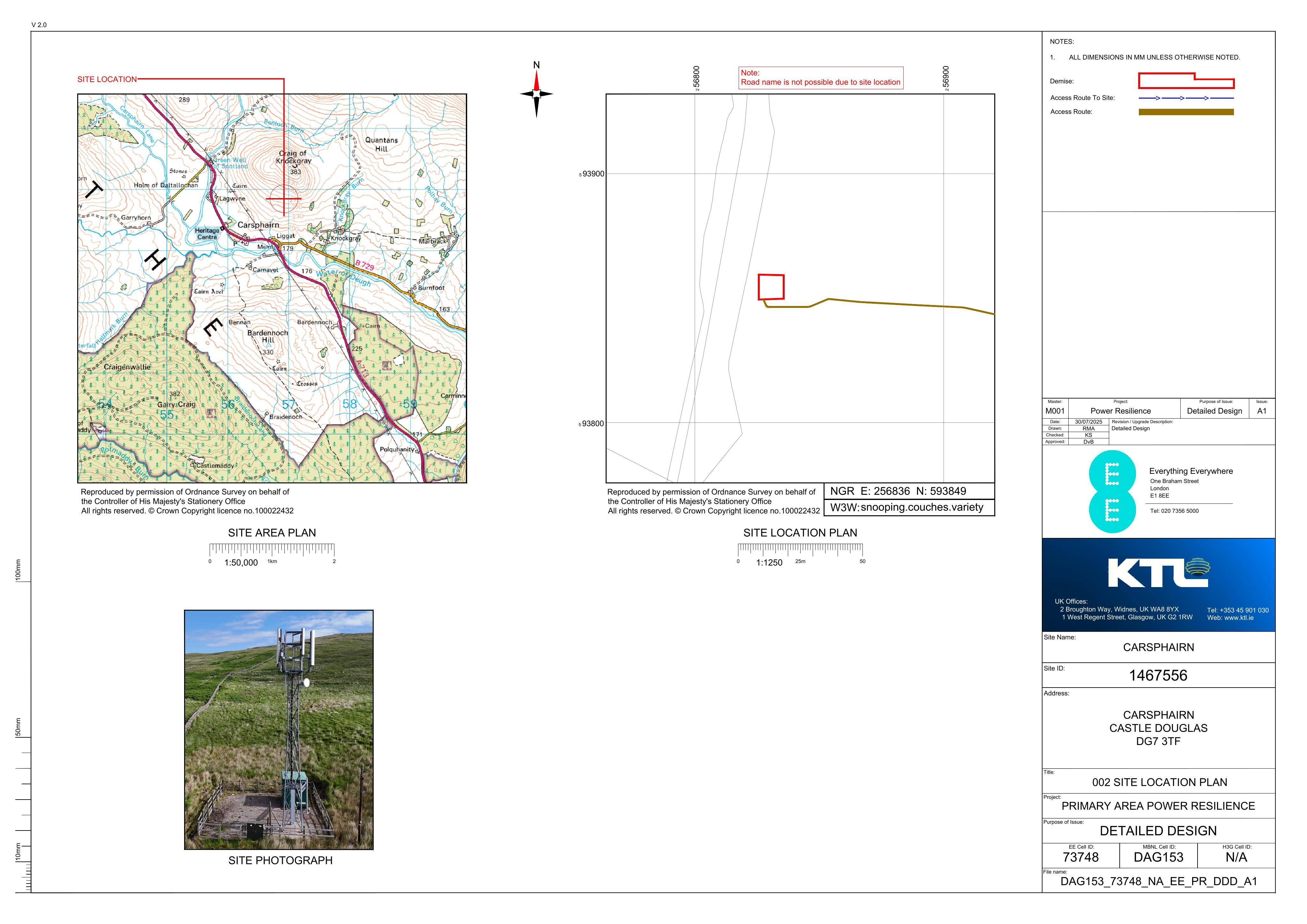The image size is (1307, 924).
Task: Click the Site ID value 1467556
Action: (1158, 676)
